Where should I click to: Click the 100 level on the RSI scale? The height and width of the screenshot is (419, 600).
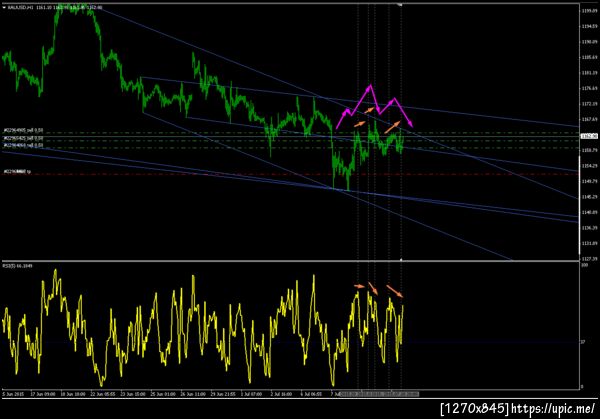[x=584, y=265]
